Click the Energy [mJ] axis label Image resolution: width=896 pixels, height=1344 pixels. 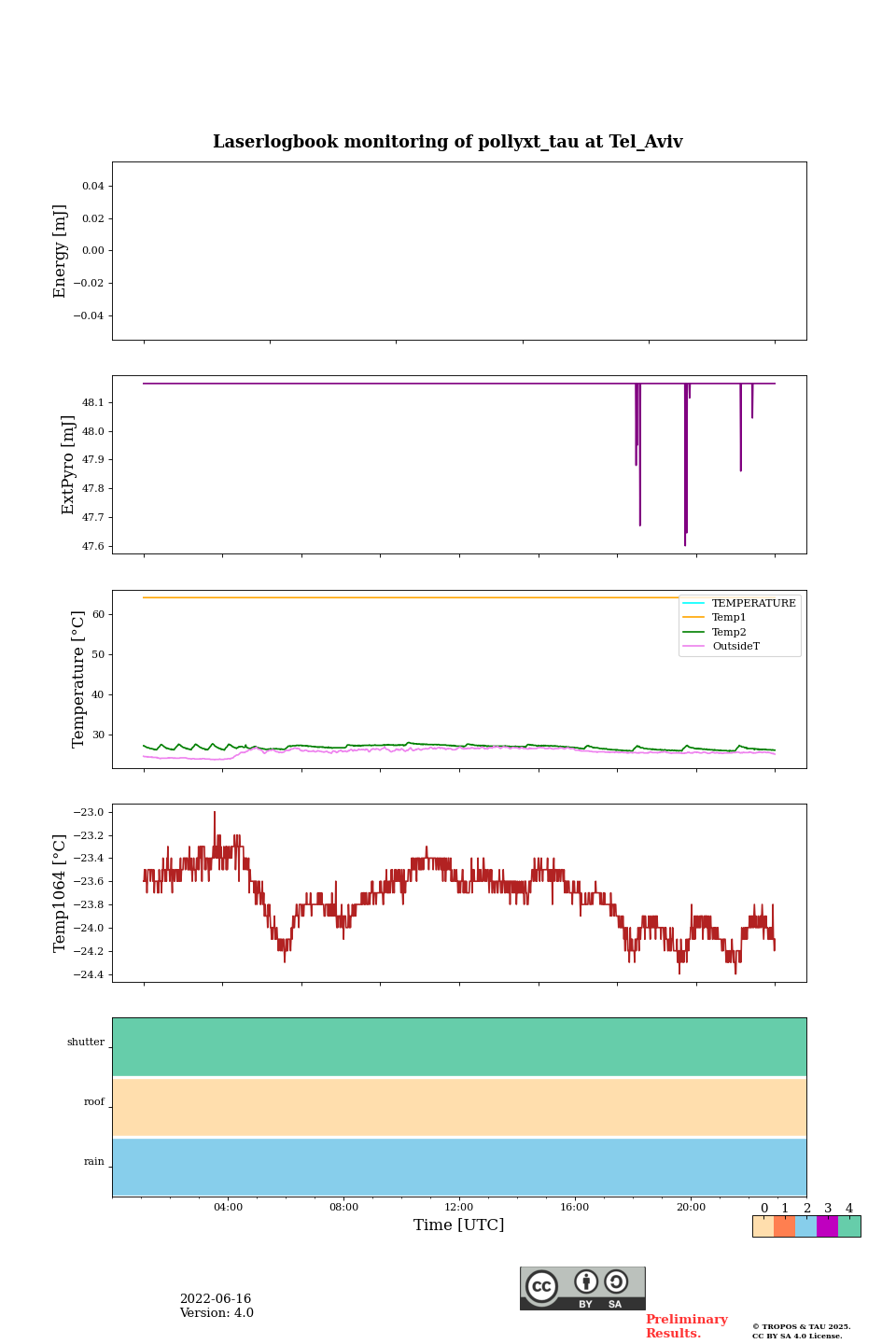click(x=60, y=251)
